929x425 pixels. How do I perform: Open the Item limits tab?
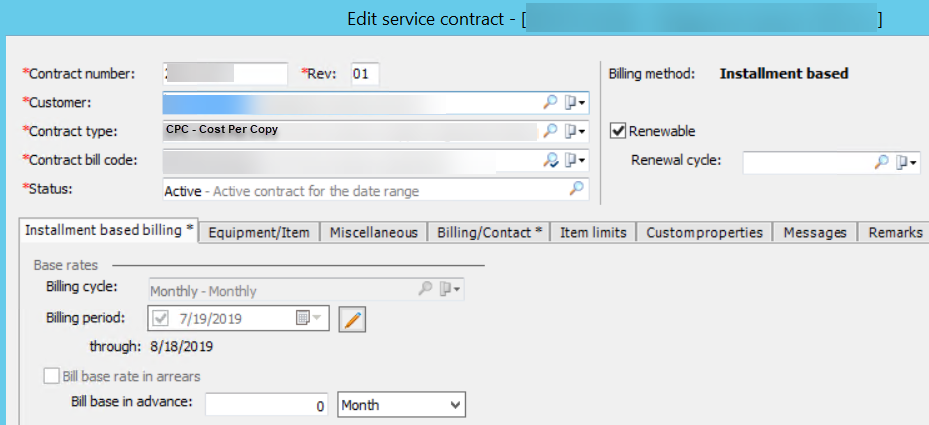tap(593, 233)
